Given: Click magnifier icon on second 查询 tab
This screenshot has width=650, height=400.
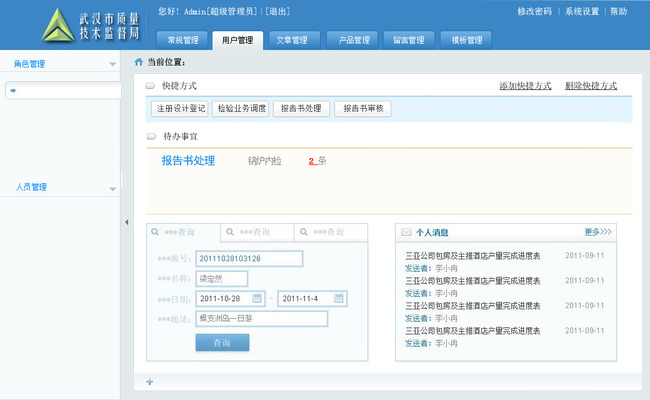Looking at the screenshot, I should 229,232.
